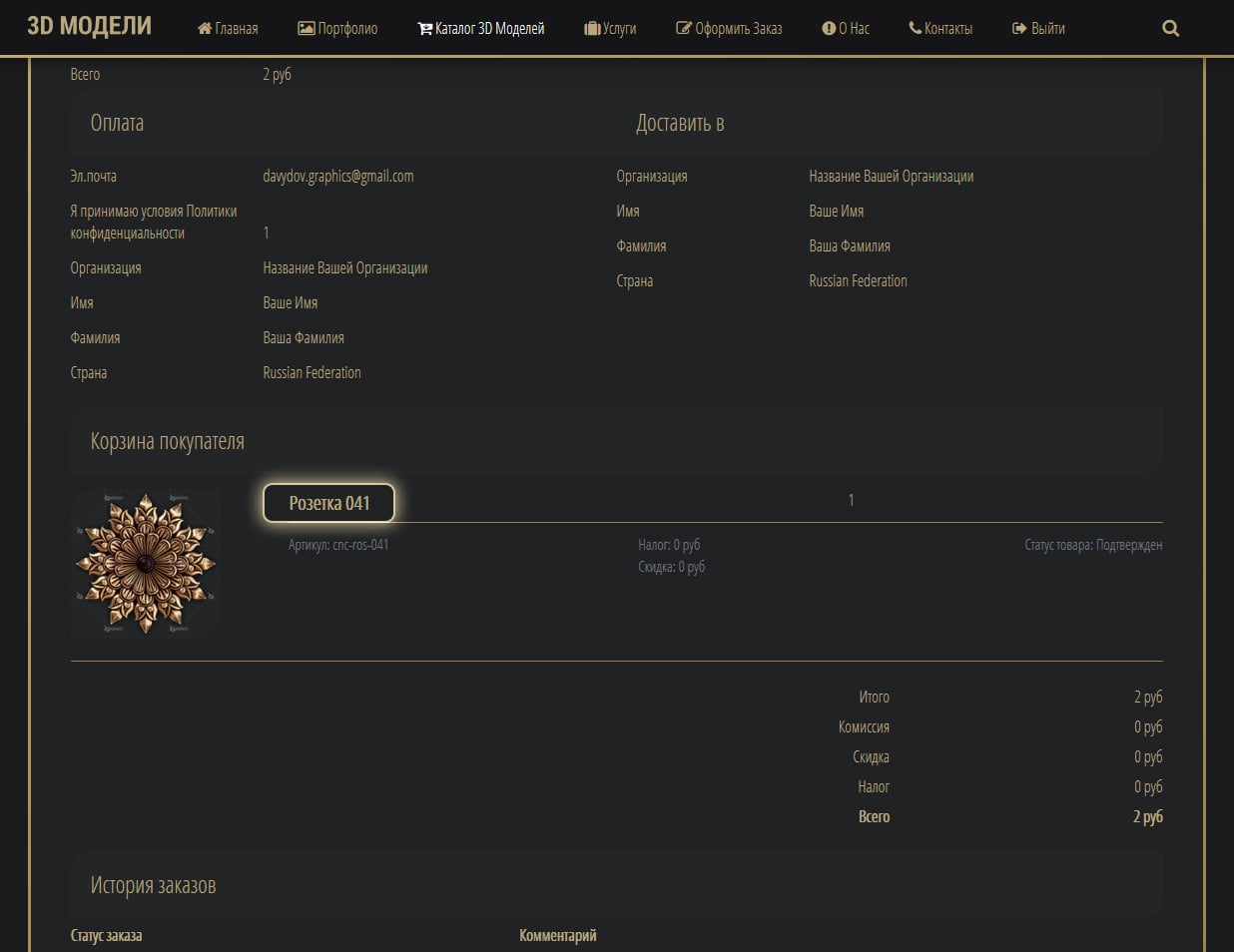The image size is (1234, 952).
Task: Open the О Нас page
Action: (854, 29)
